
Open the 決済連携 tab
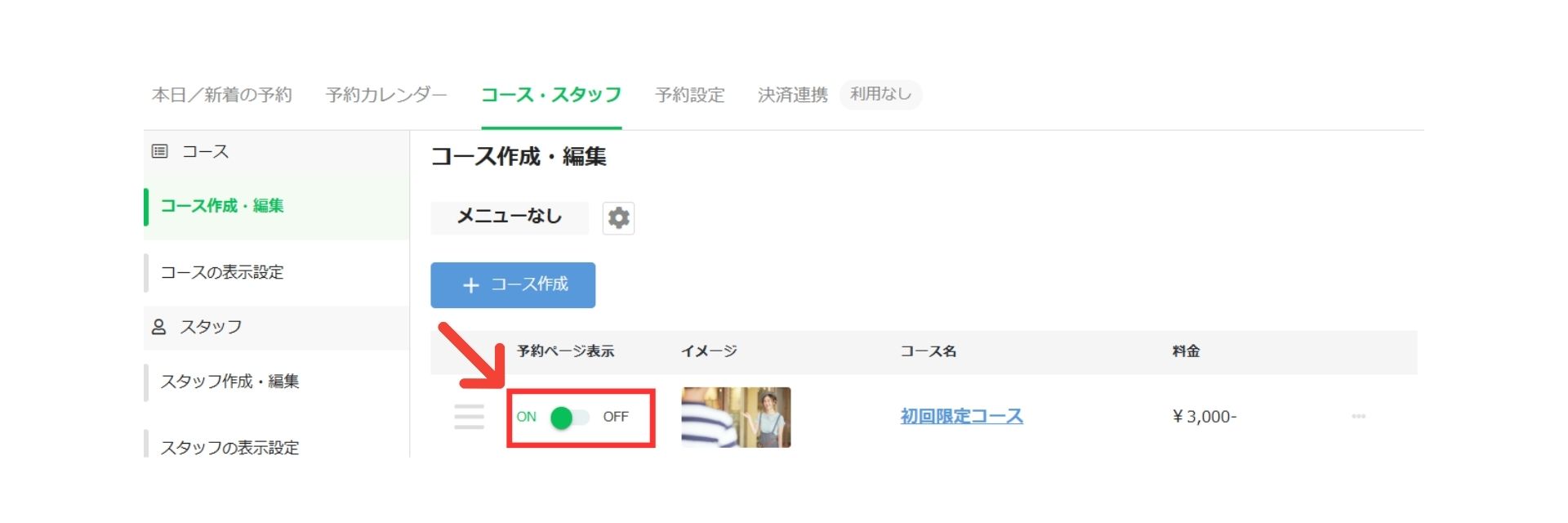793,95
